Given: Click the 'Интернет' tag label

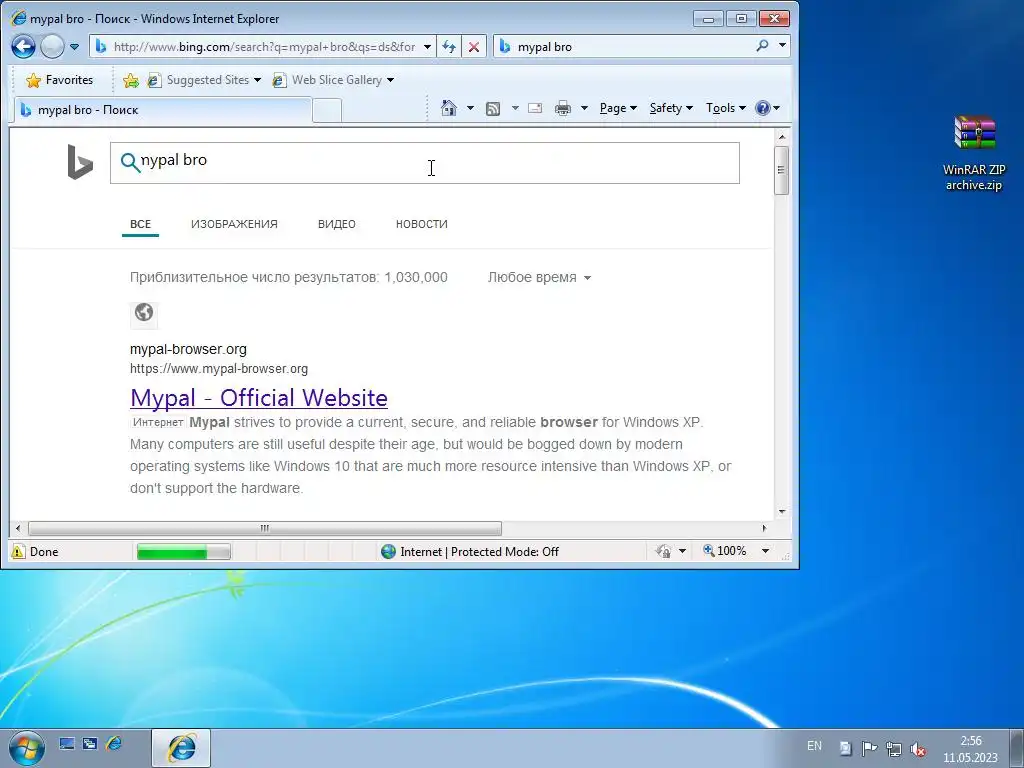Looking at the screenshot, I should 158,423.
